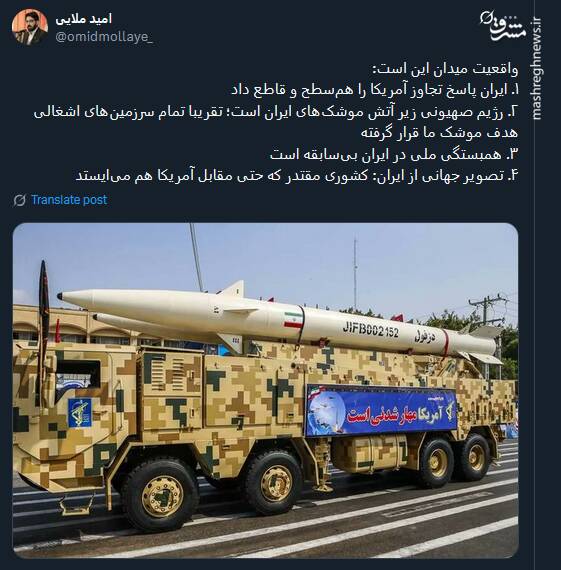
Task: Open the profile avatar of امید ملایی
Action: [x=29, y=27]
